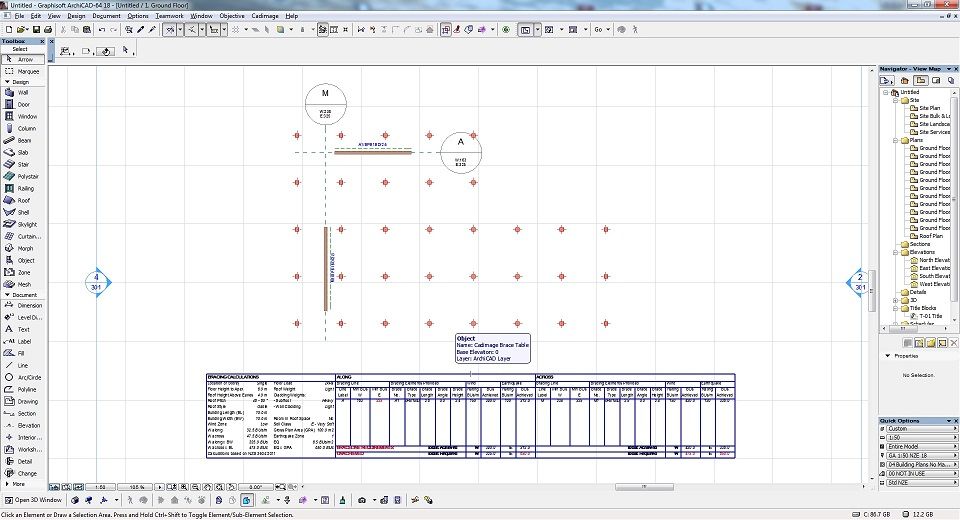The height and width of the screenshot is (520, 960).
Task: Open the Std NZE dropdown
Action: coord(921,483)
